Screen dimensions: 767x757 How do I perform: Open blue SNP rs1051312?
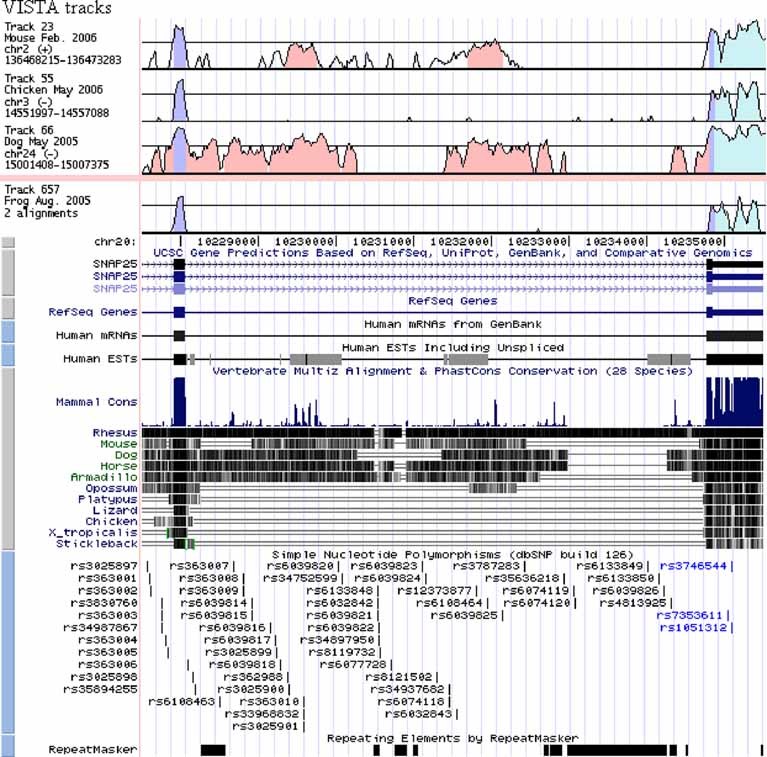tap(693, 627)
